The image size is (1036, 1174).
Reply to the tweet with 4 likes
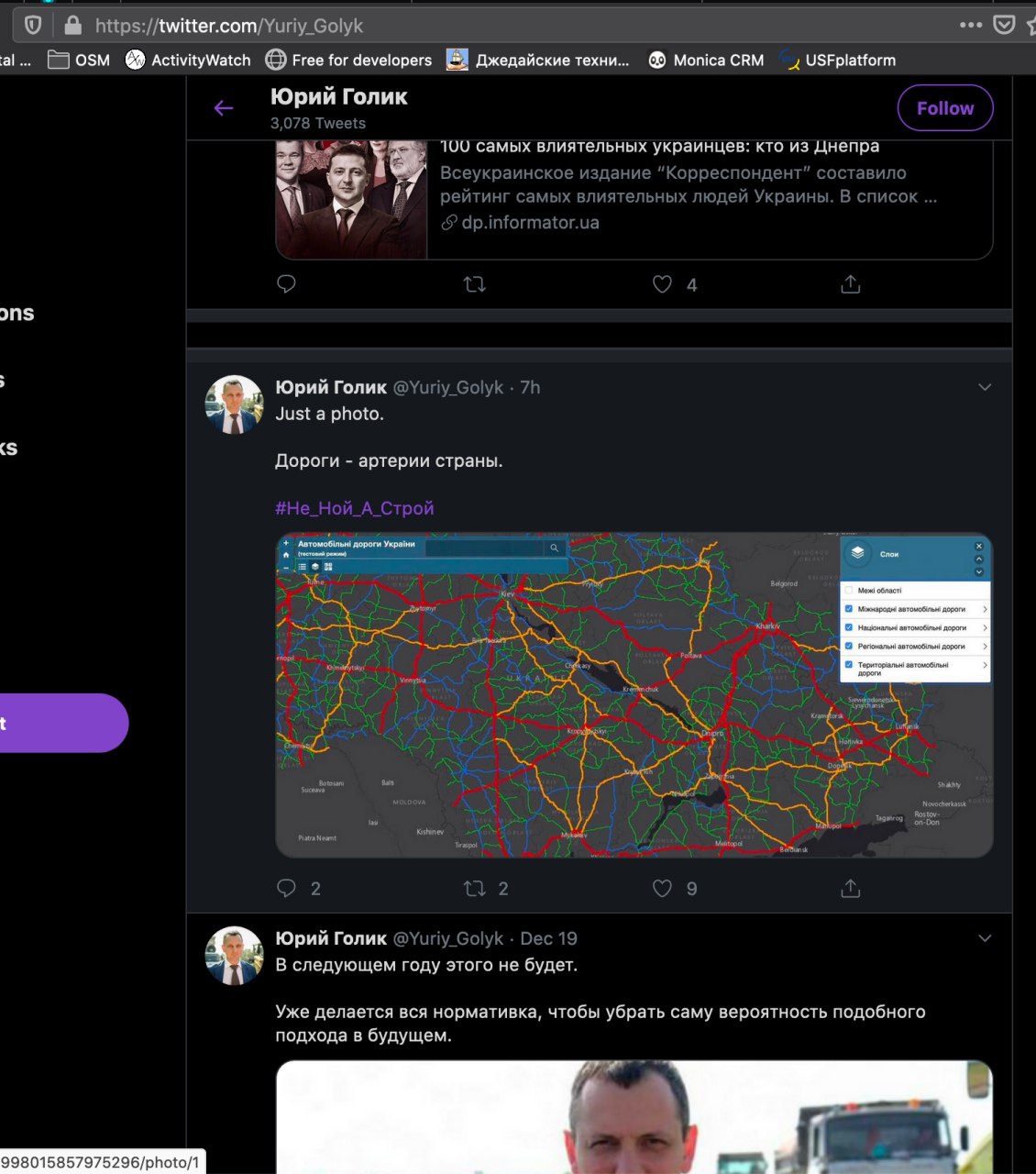click(x=286, y=284)
